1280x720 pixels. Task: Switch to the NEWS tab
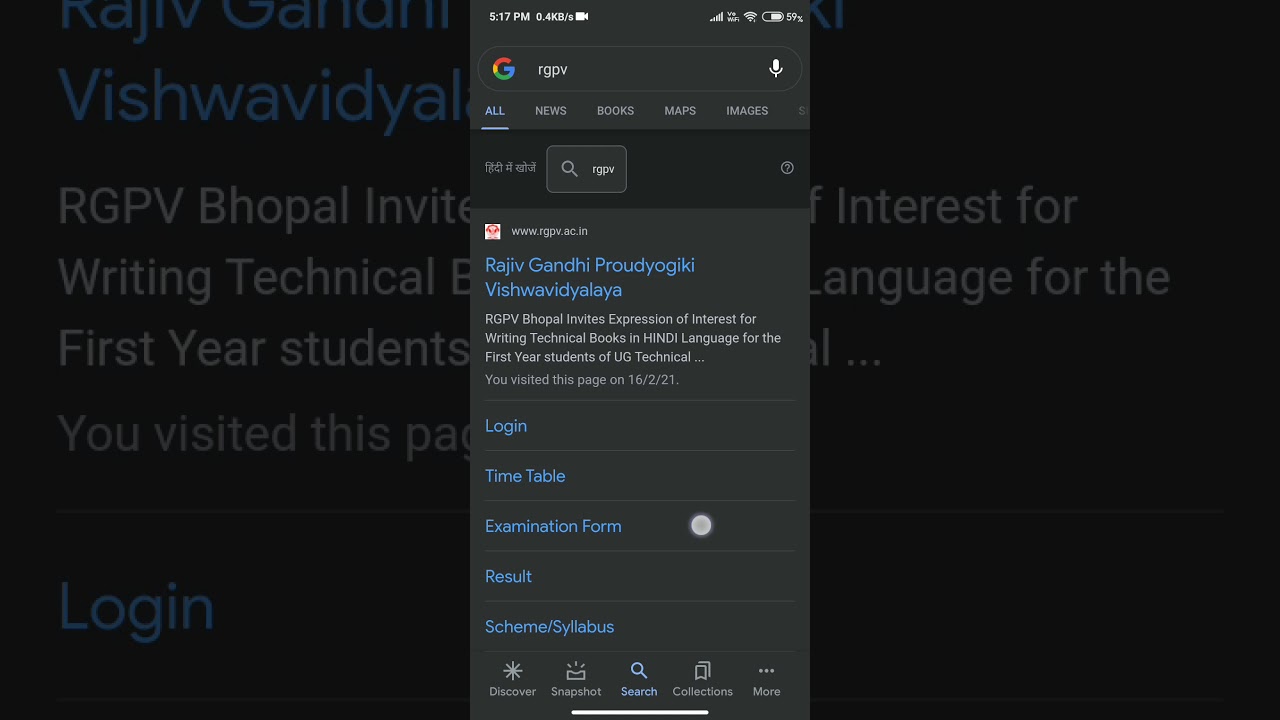550,111
